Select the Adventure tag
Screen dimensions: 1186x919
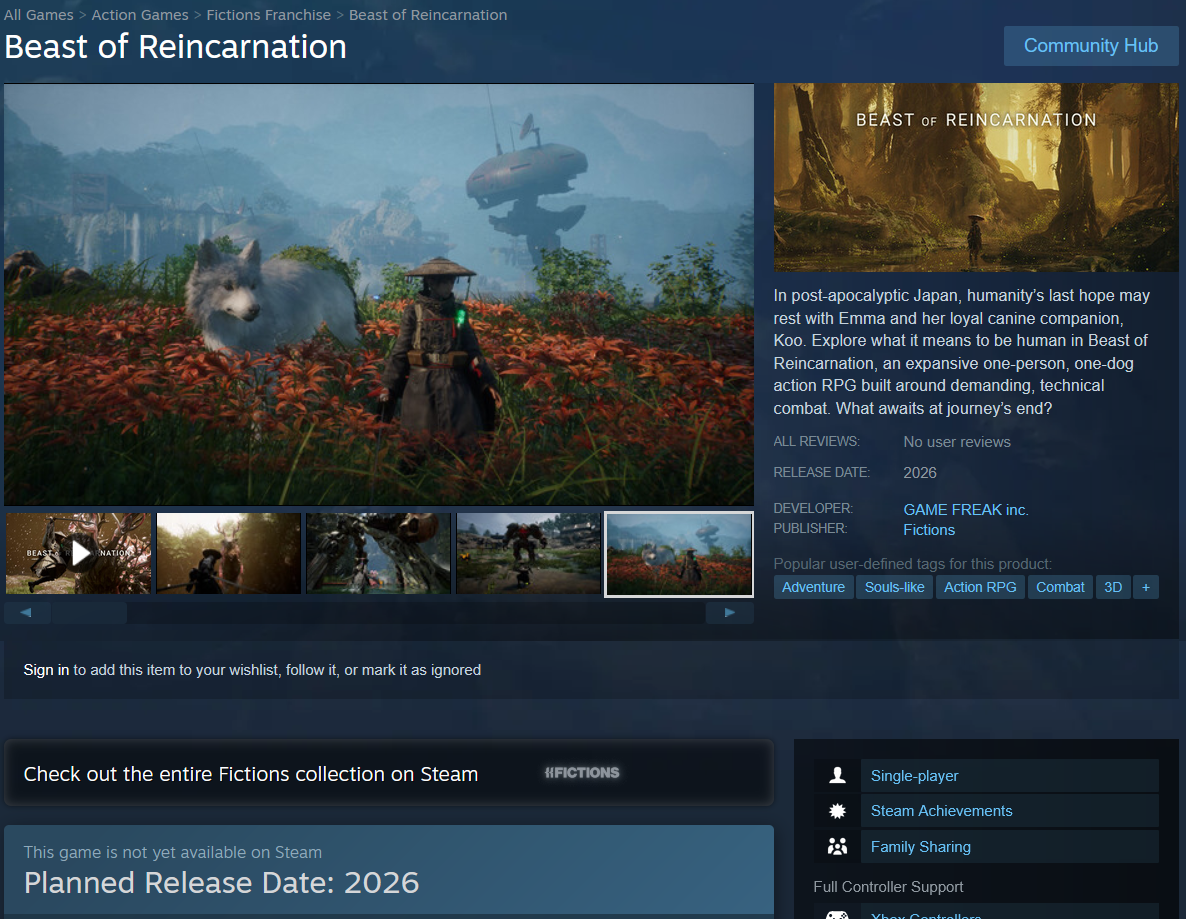[813, 587]
